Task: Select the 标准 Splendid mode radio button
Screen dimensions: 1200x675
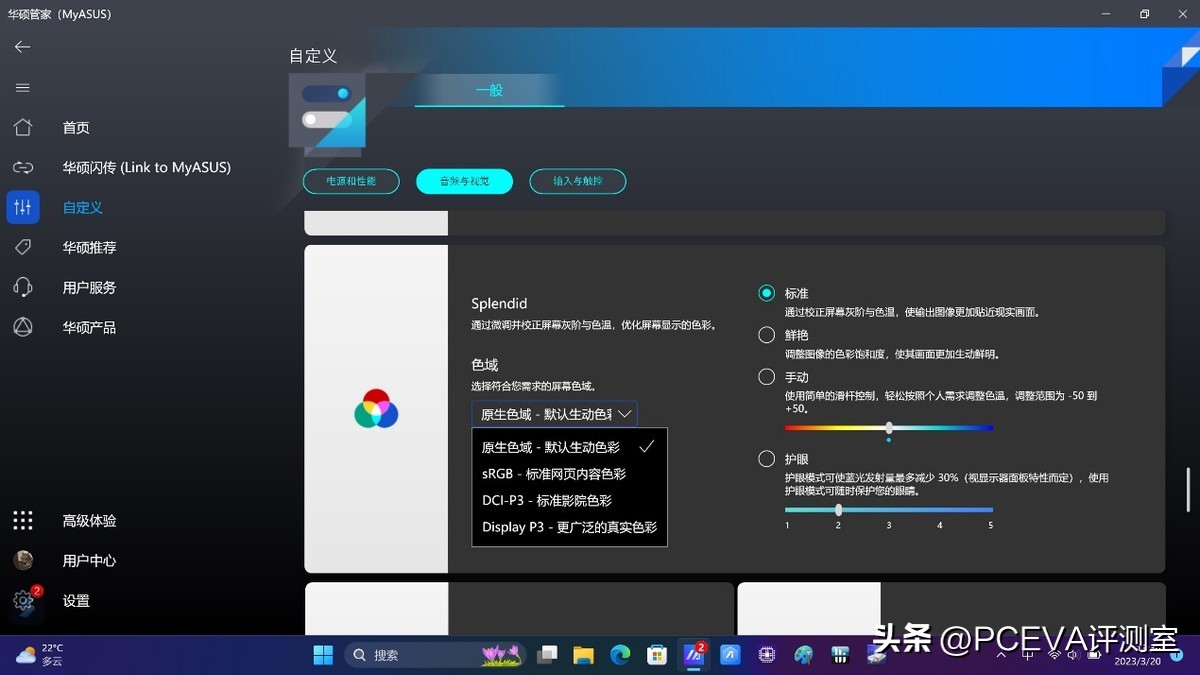Action: coord(766,293)
